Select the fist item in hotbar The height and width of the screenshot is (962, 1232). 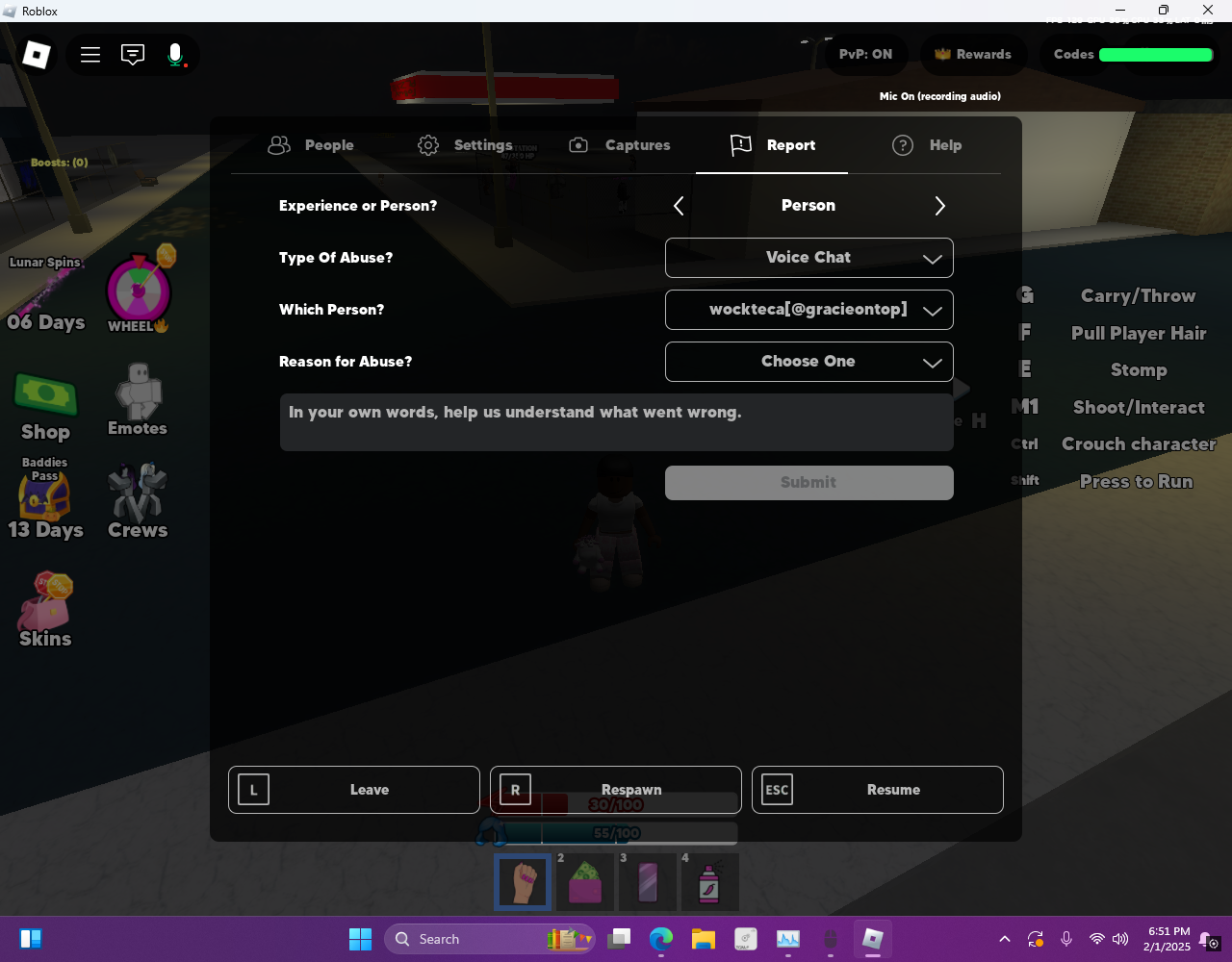point(523,882)
